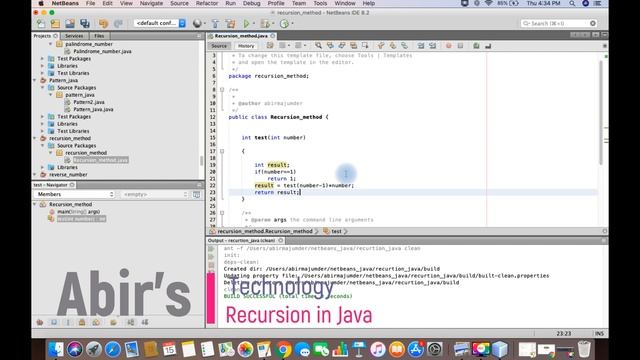This screenshot has height=360, width=640.
Task: Click Start Macro Recording red icon
Action: [449, 46]
